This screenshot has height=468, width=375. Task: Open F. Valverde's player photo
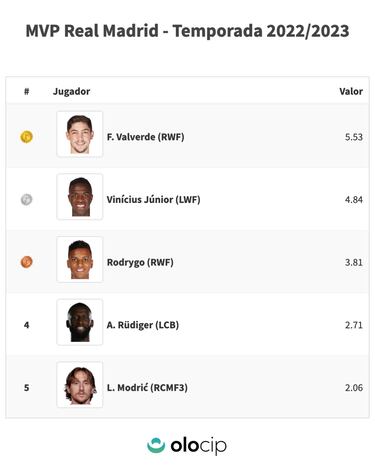pos(80,134)
